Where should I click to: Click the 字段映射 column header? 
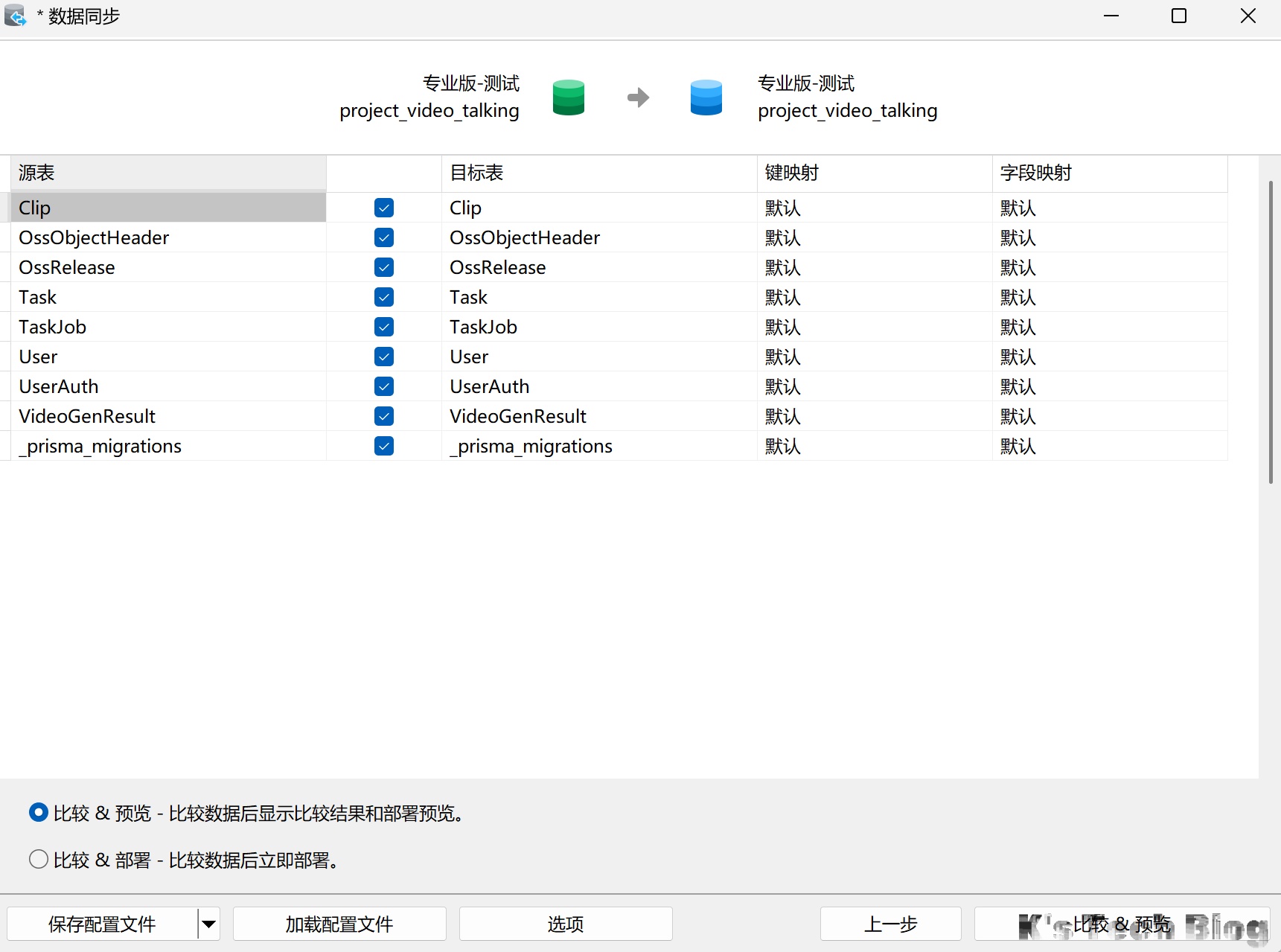[x=1109, y=173]
